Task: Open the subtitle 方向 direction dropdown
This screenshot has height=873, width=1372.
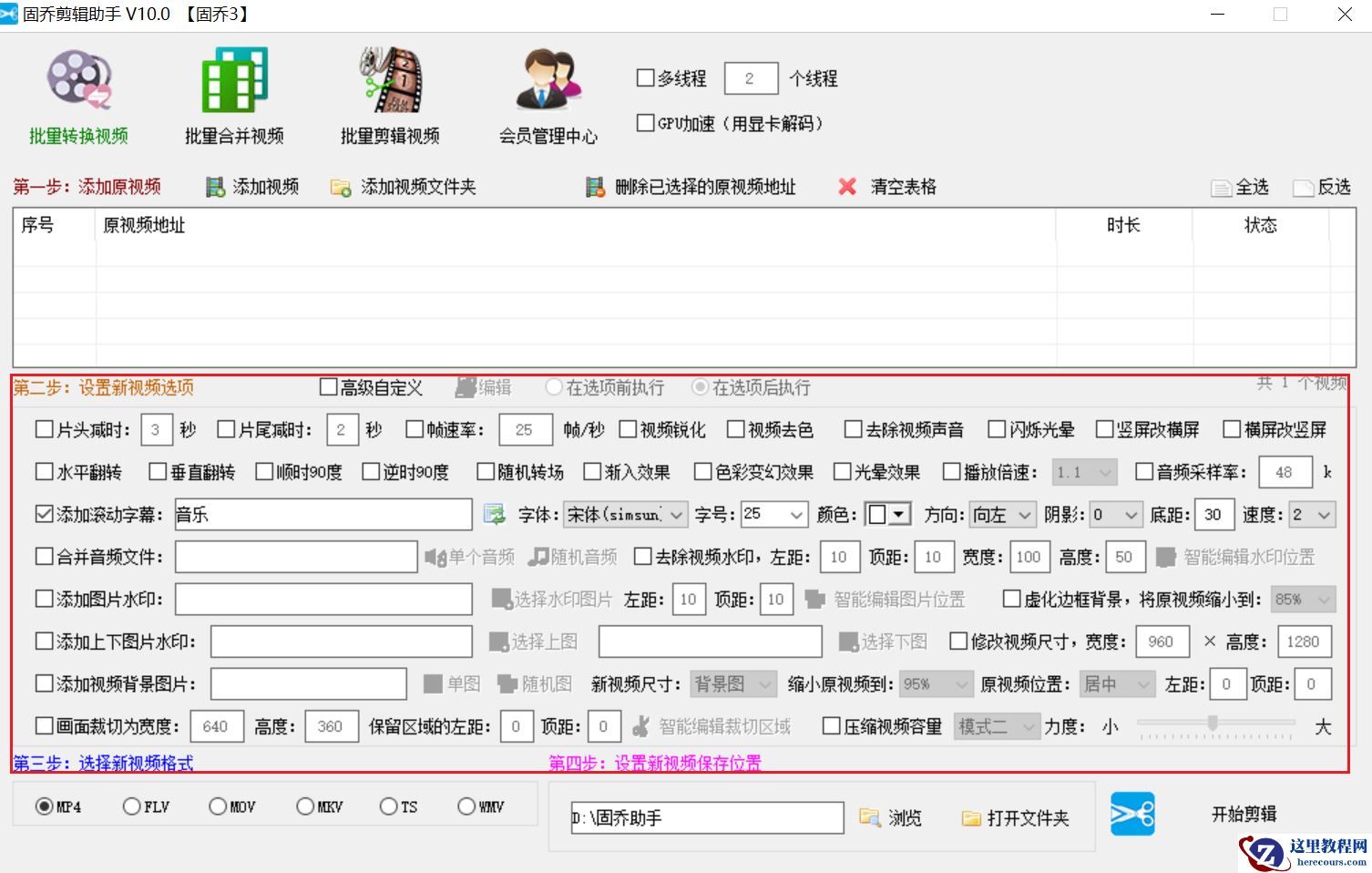Action: [x=1000, y=514]
